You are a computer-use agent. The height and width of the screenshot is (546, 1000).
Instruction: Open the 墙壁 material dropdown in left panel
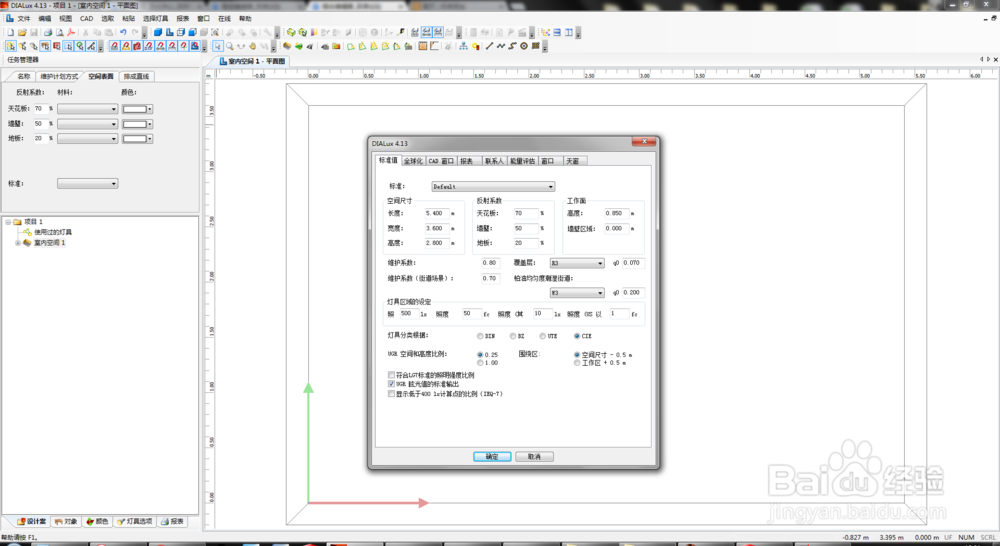point(87,124)
